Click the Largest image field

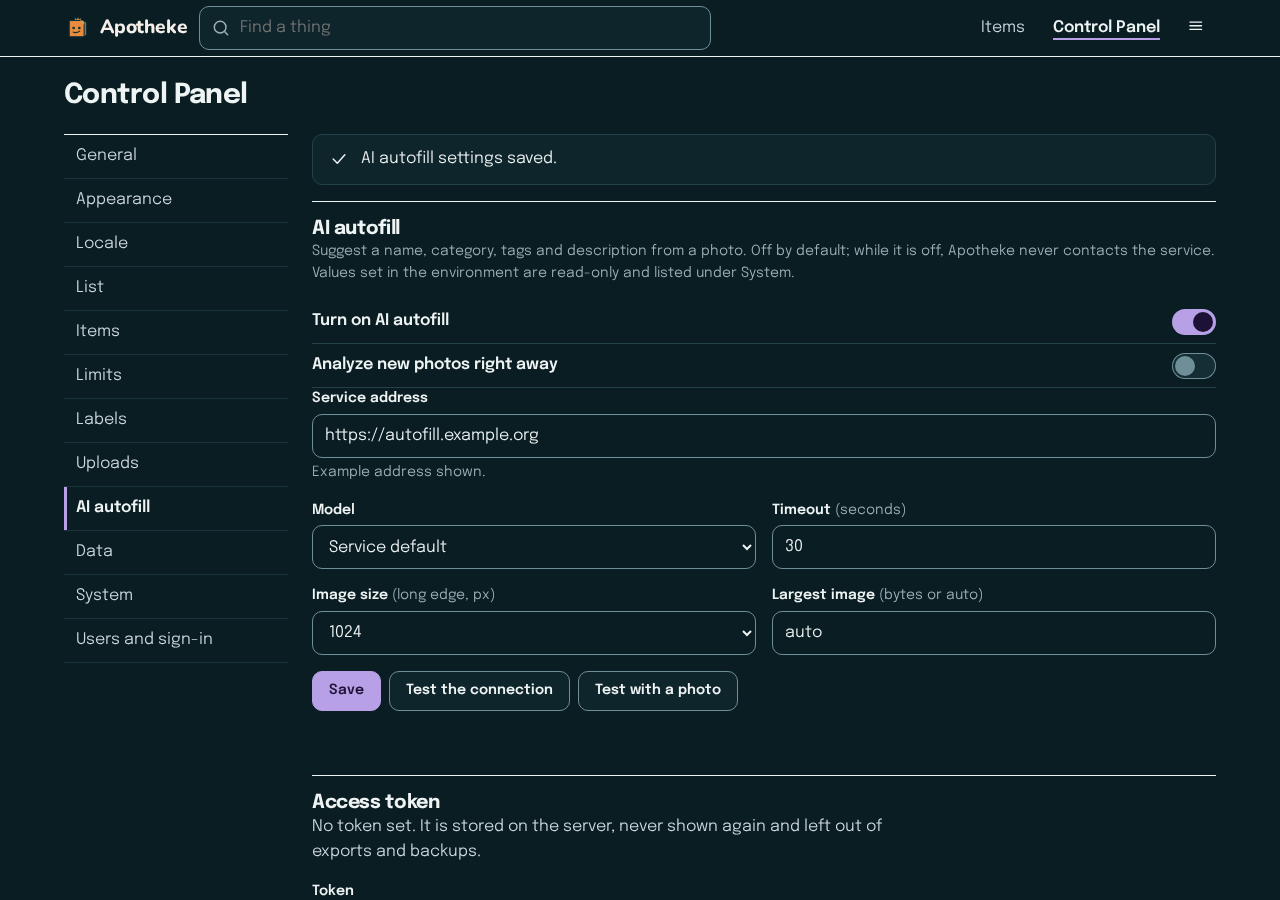(994, 633)
